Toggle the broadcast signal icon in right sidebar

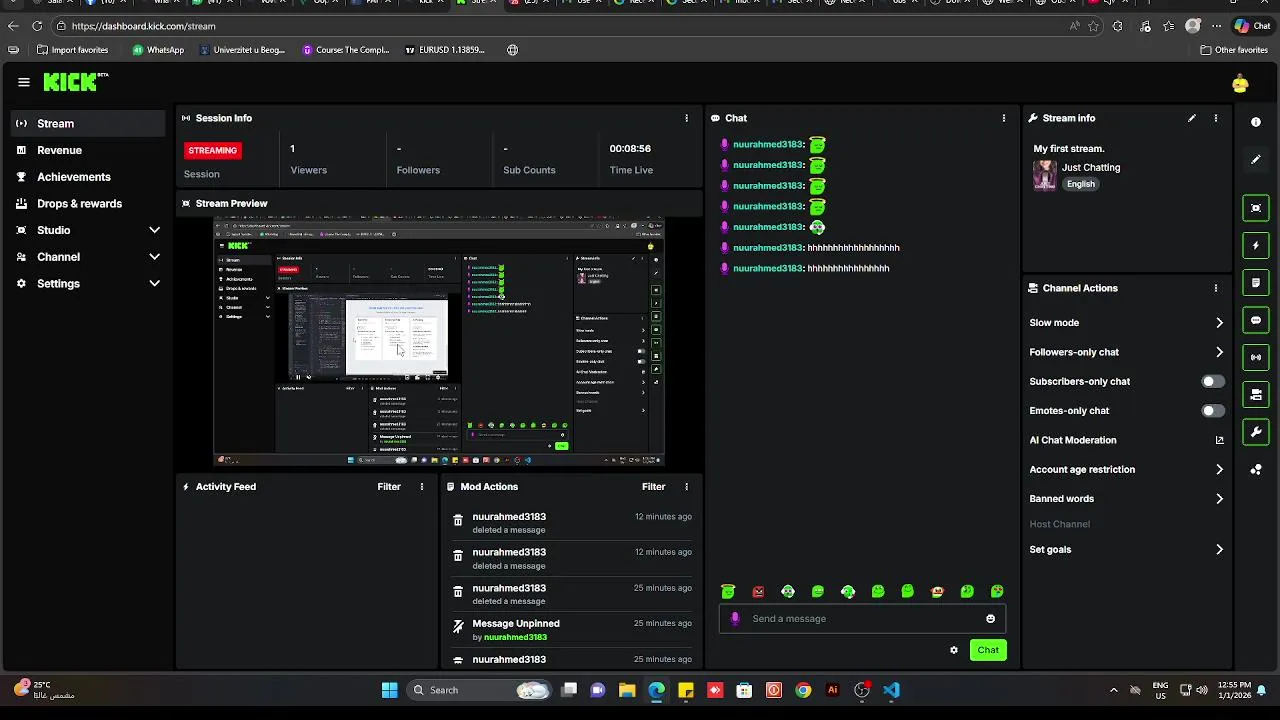click(1256, 357)
